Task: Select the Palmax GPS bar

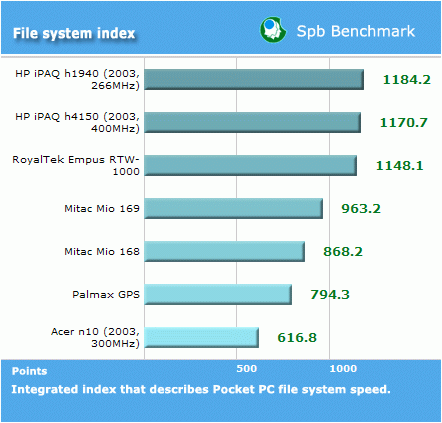Action: click(x=218, y=294)
